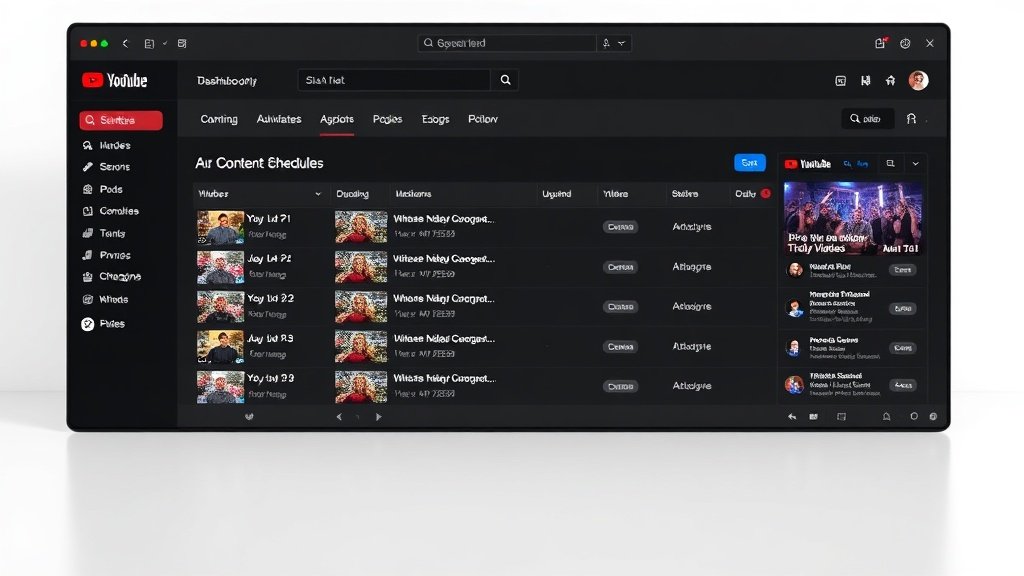This screenshot has height=576, width=1024.
Task: Open the user profile avatar
Action: 918,80
